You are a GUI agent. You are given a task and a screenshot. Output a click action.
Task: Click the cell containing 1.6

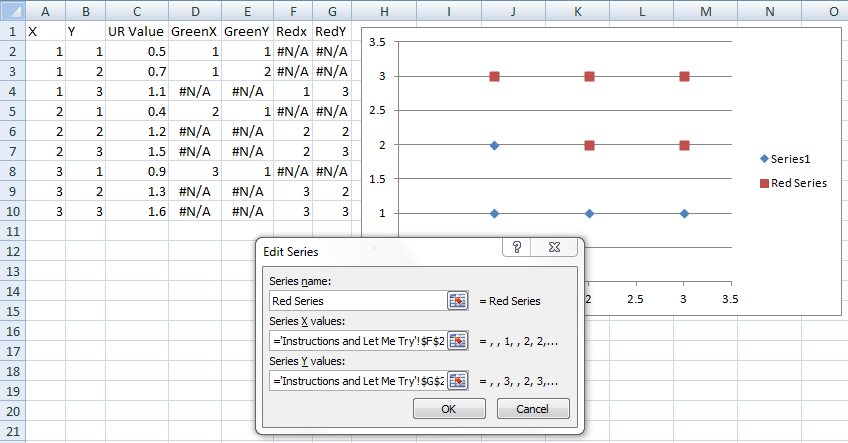point(137,211)
